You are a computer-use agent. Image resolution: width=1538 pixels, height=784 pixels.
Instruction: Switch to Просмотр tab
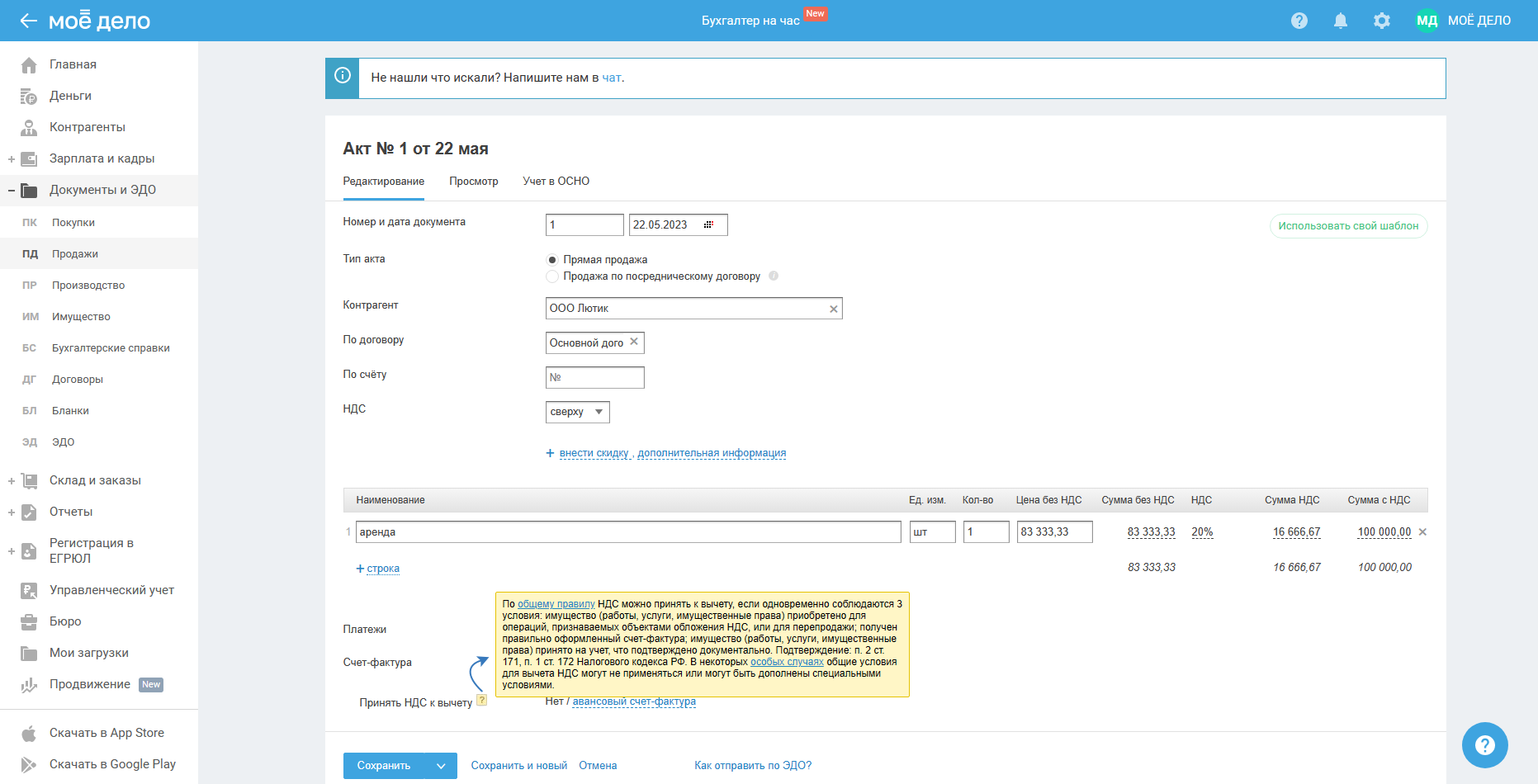point(474,182)
